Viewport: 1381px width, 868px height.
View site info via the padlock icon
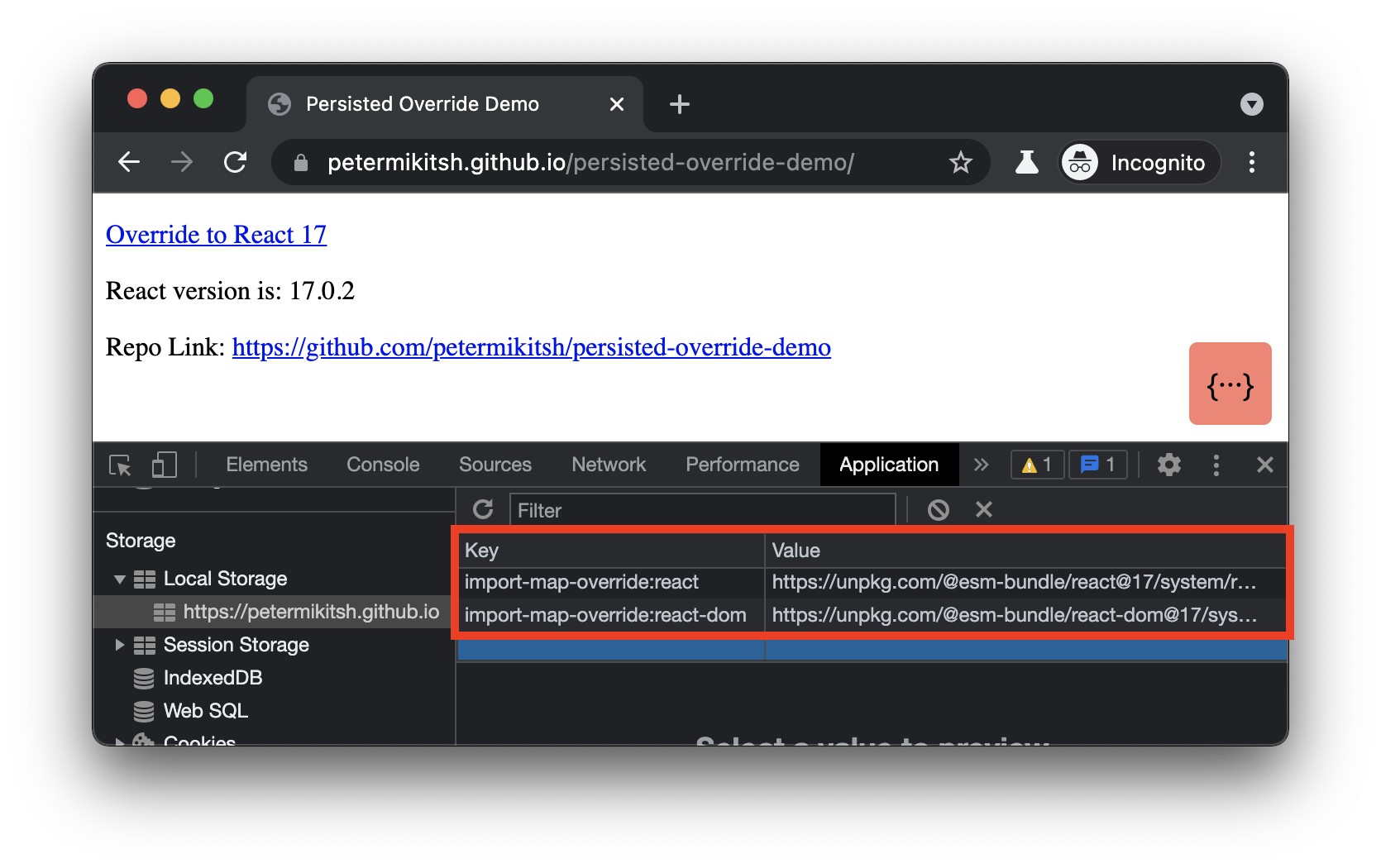tap(301, 163)
